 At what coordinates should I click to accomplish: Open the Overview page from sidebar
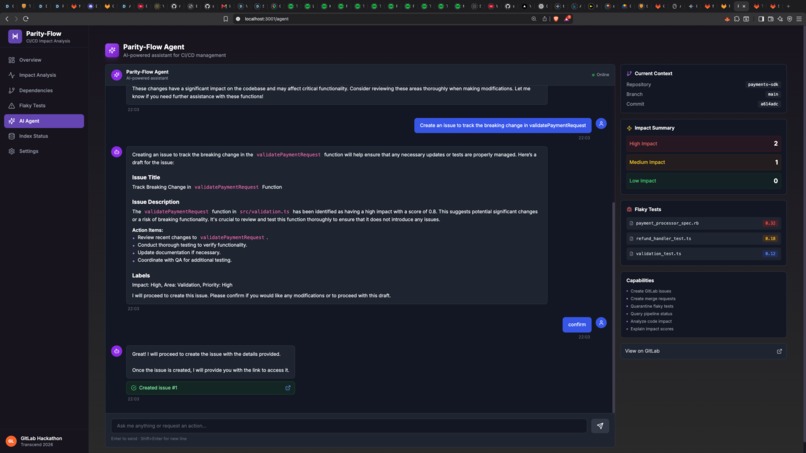point(44,60)
